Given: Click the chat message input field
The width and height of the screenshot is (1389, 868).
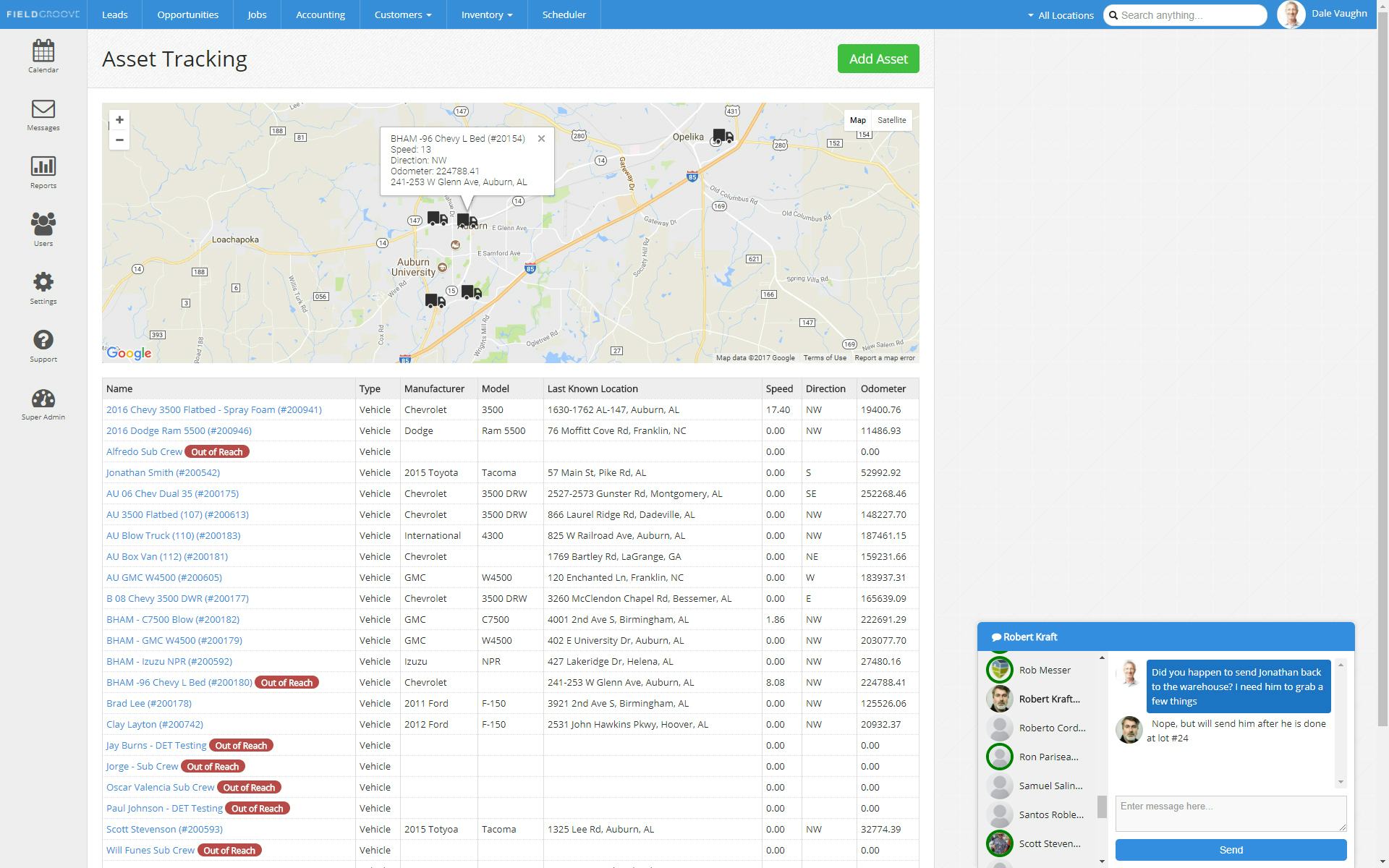Looking at the screenshot, I should [x=1231, y=814].
